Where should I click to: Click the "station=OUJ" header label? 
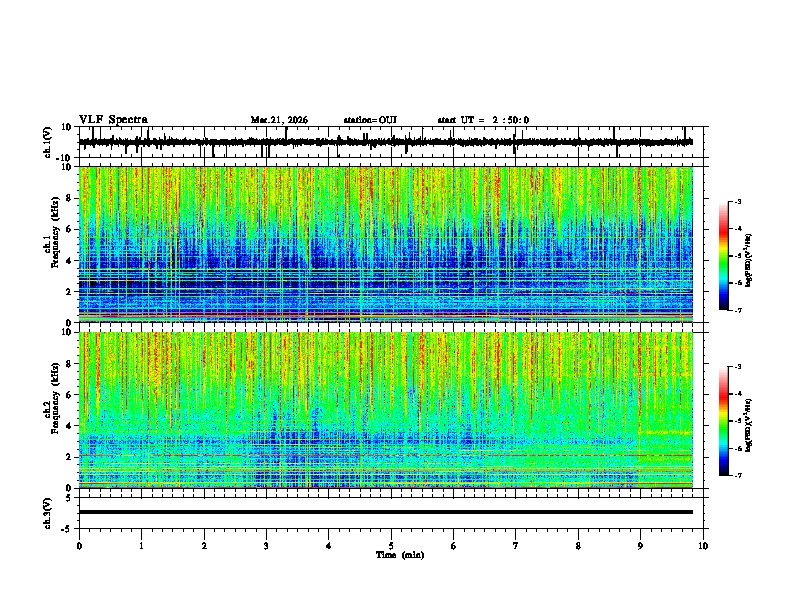click(x=370, y=120)
